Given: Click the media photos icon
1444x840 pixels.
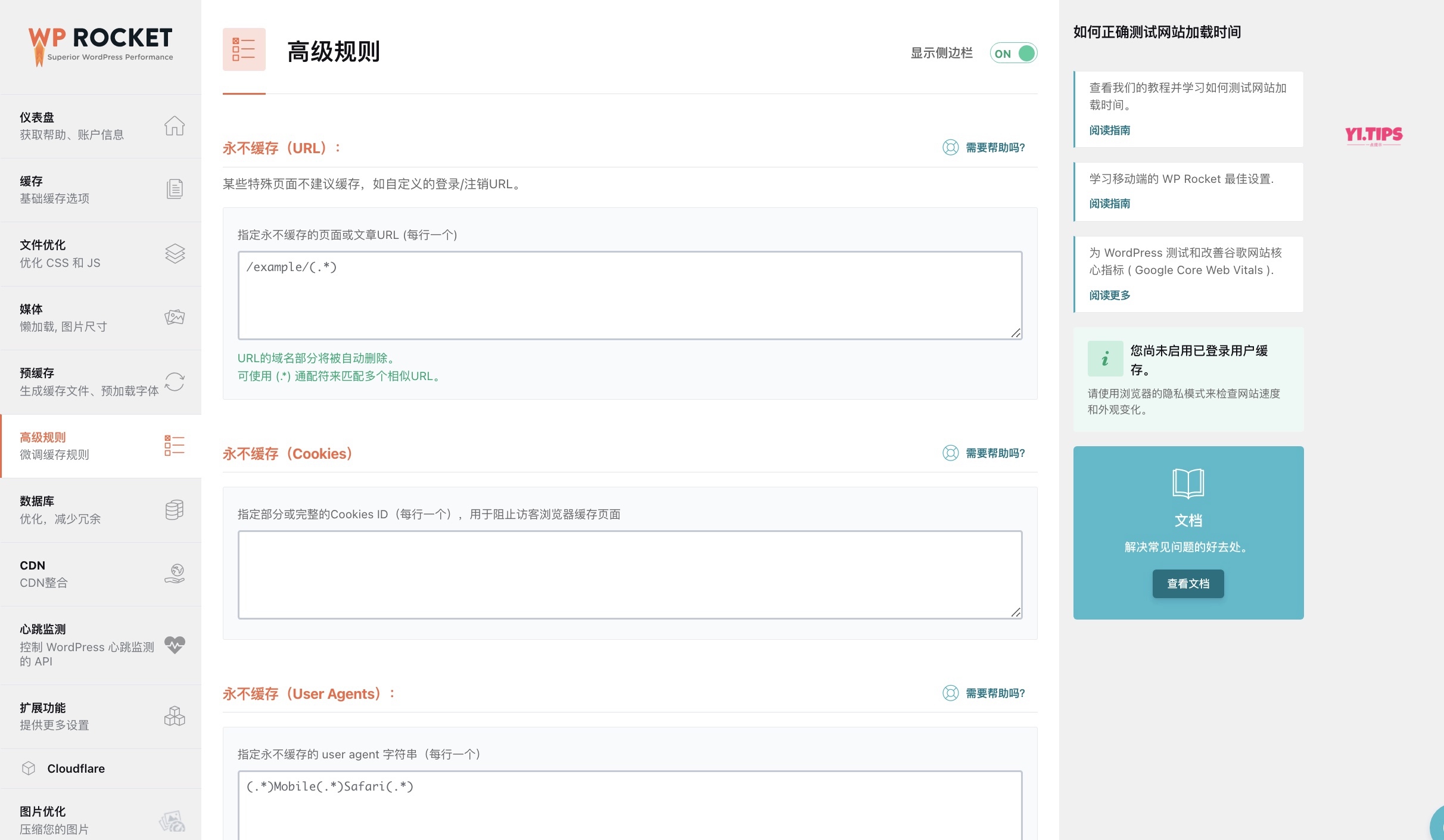Looking at the screenshot, I should (x=175, y=317).
